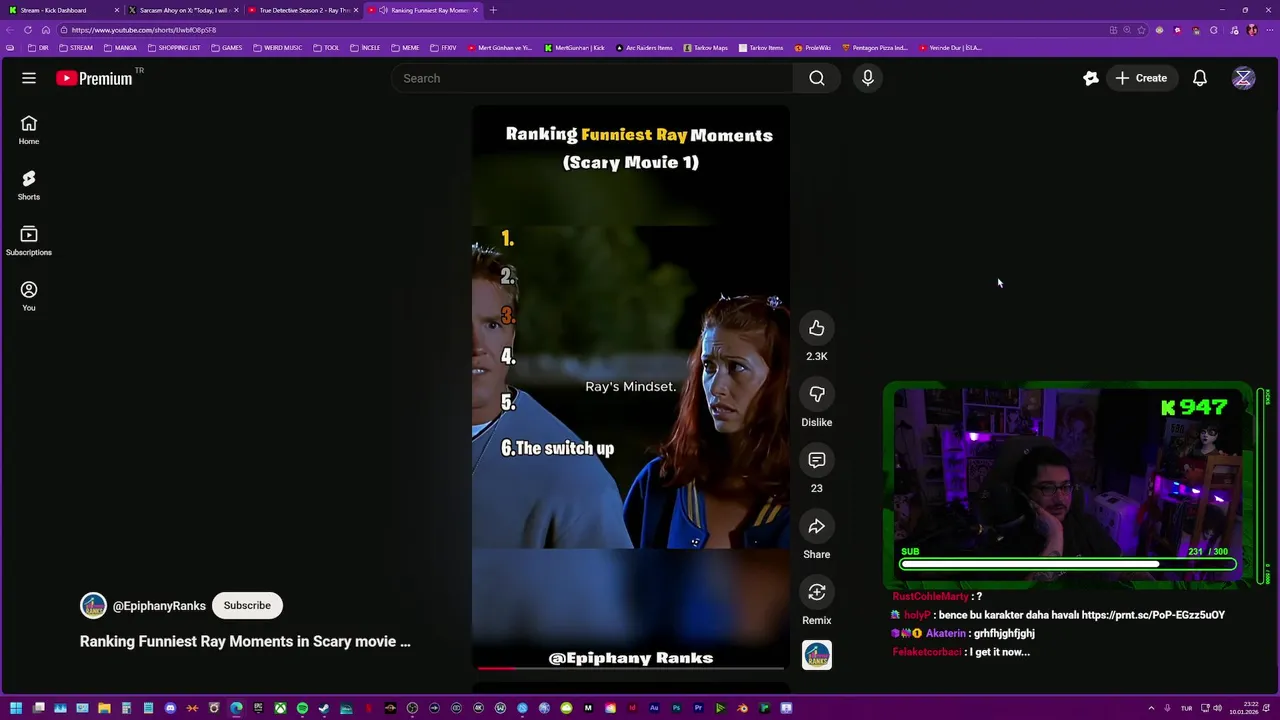Dislike the Short
The width and height of the screenshot is (1280, 720).
pyautogui.click(x=817, y=394)
